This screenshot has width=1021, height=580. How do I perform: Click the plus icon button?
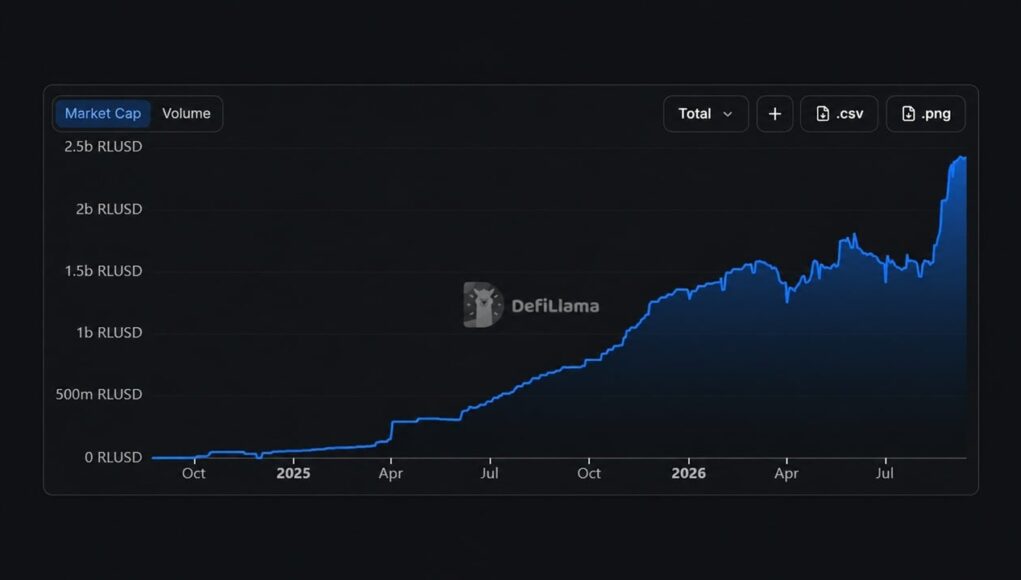point(774,114)
